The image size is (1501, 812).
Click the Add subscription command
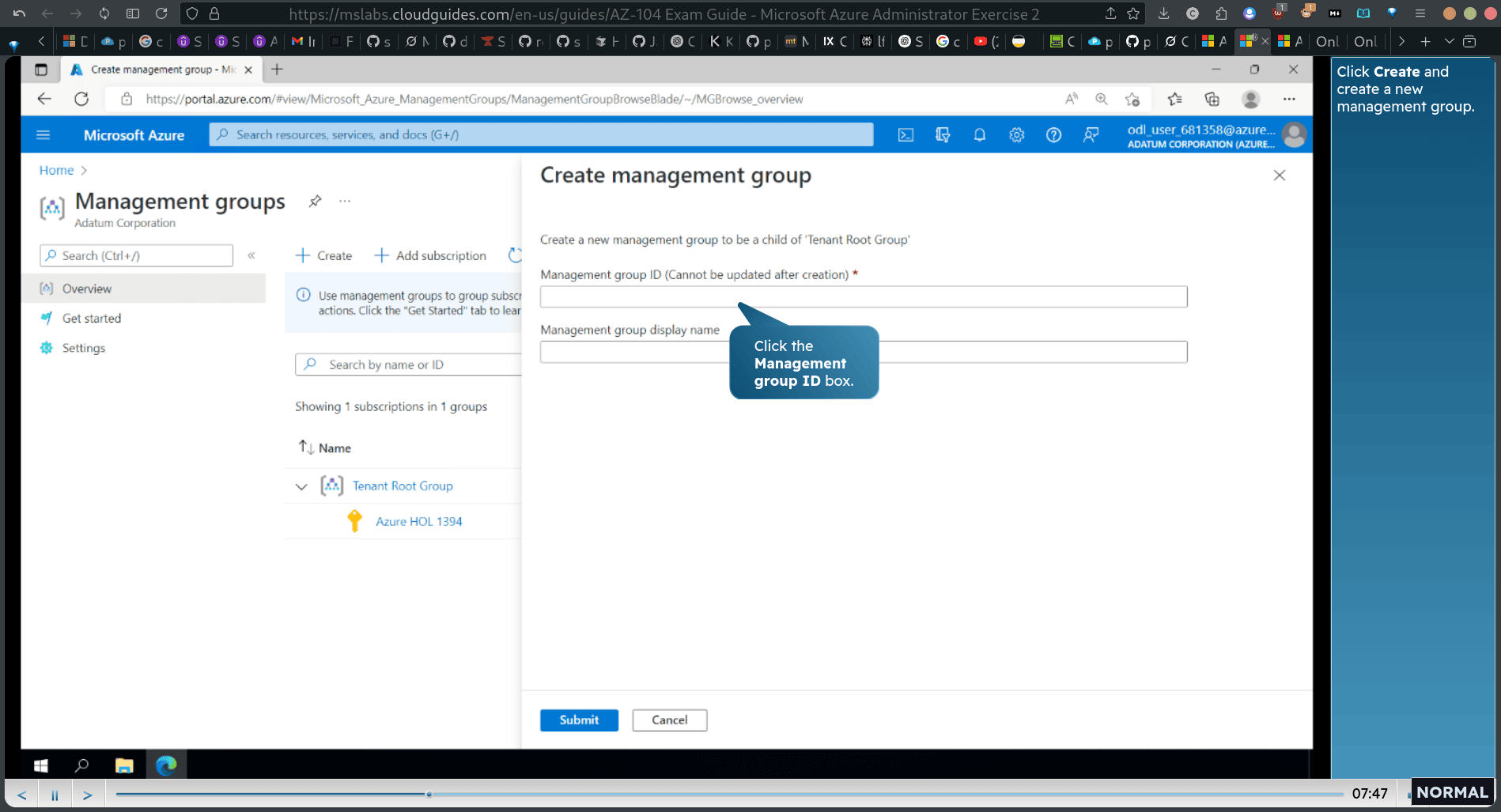(430, 255)
